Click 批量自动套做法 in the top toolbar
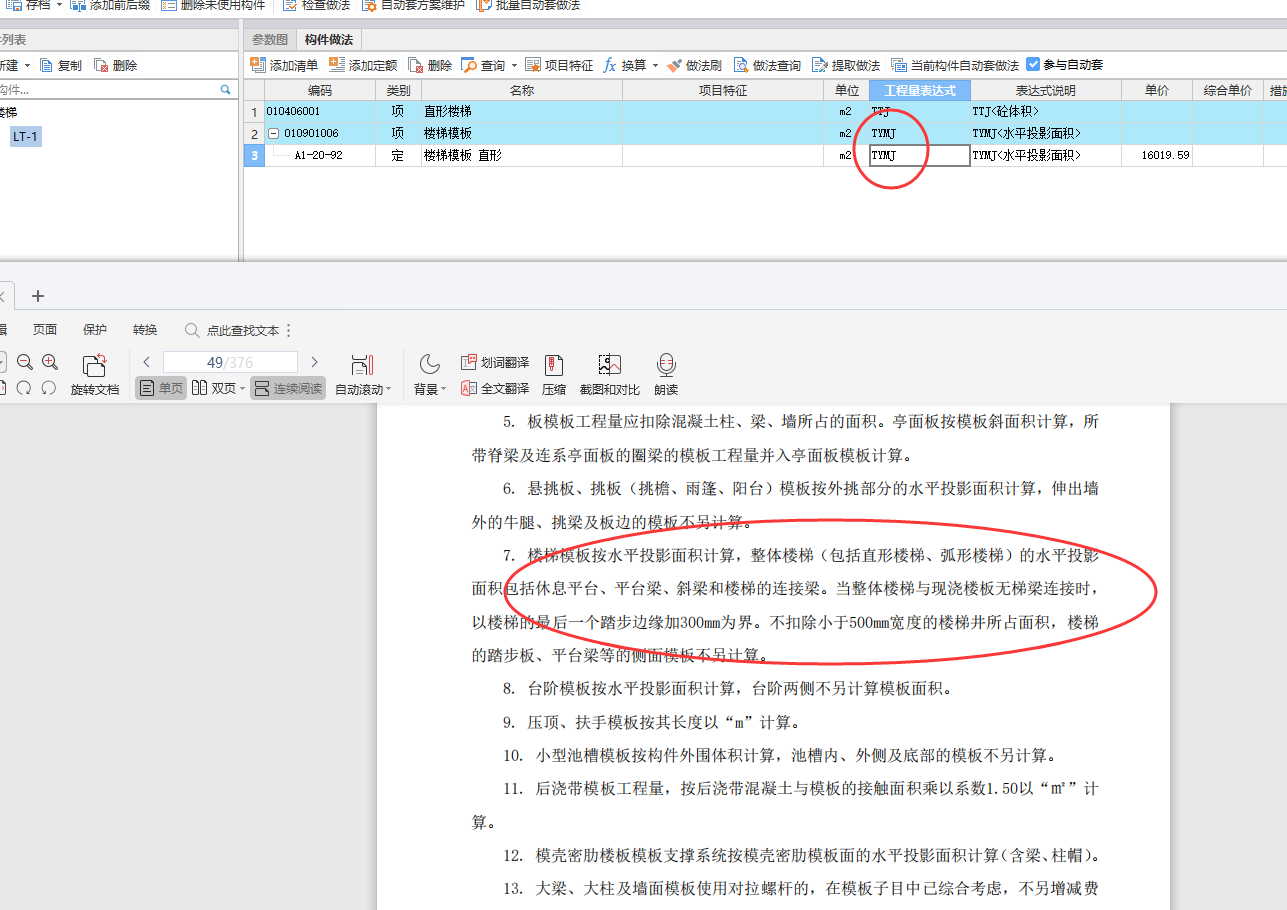Viewport: 1287px width, 910px height. (x=527, y=6)
